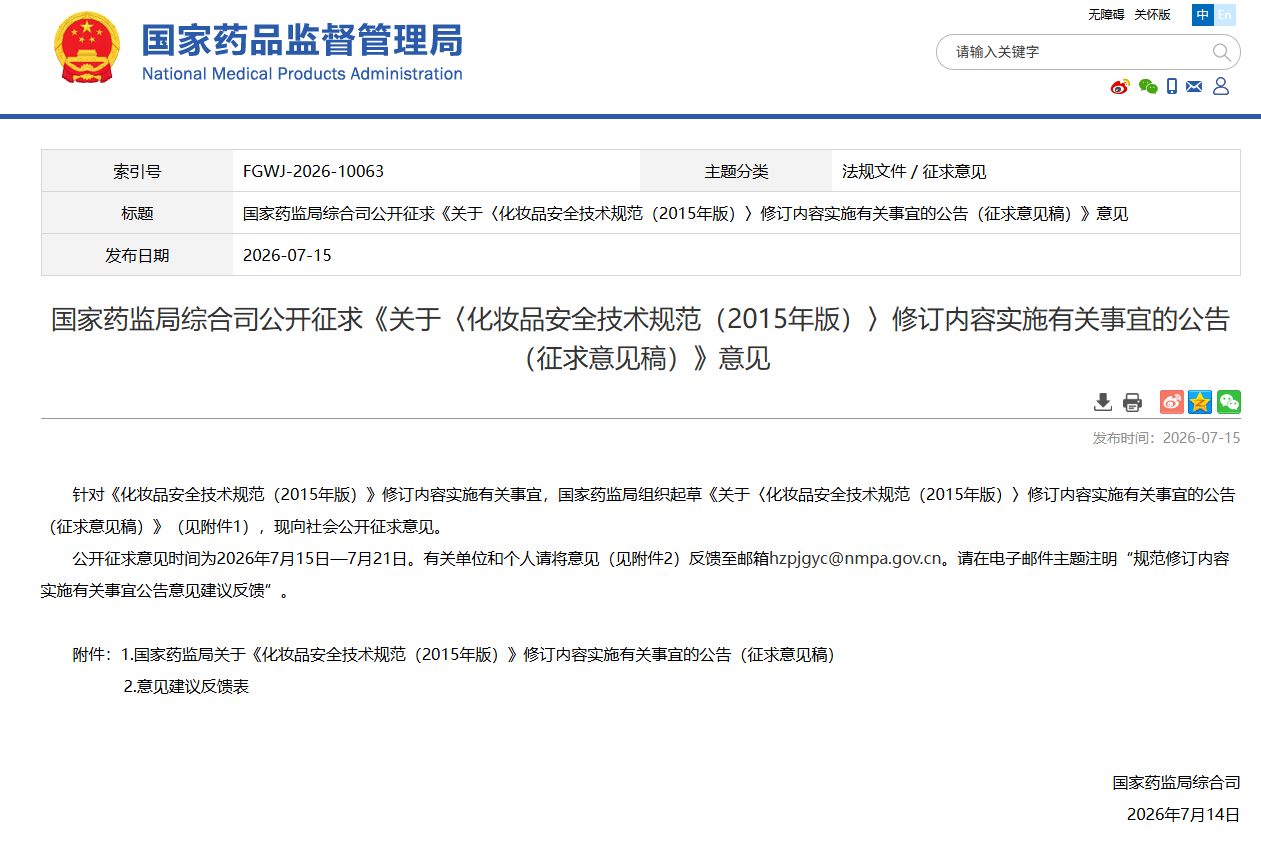Screen dimensions: 1261x850
Task: Open the WeChat icon in the header
Action: (x=1148, y=87)
